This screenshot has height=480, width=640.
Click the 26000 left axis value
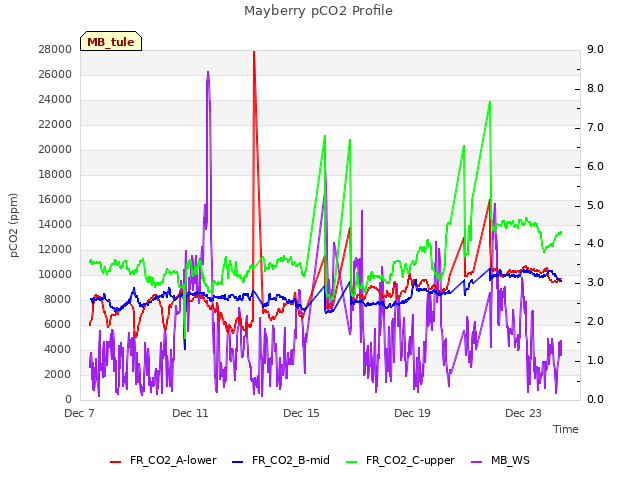point(55,74)
